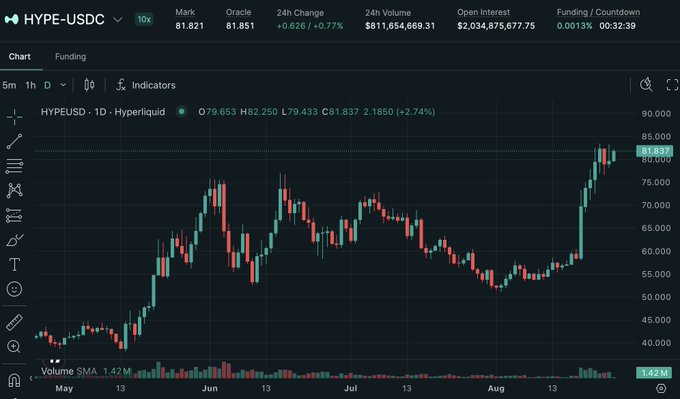Open the 10x leverage selector

(144, 20)
